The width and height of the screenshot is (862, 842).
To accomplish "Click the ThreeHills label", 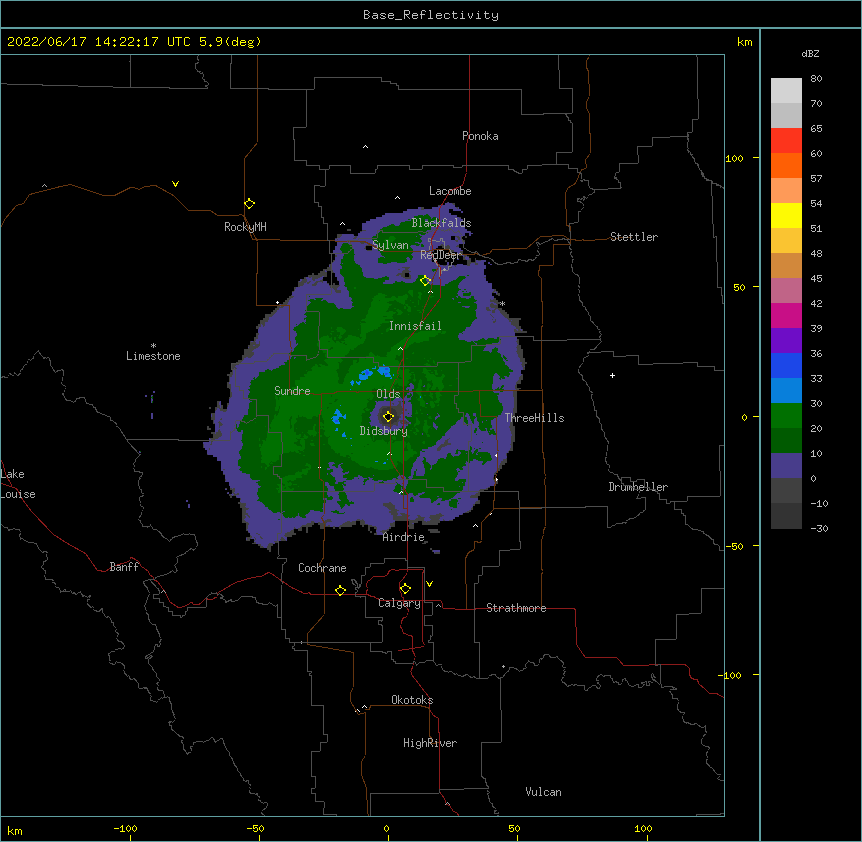I will point(534,418).
